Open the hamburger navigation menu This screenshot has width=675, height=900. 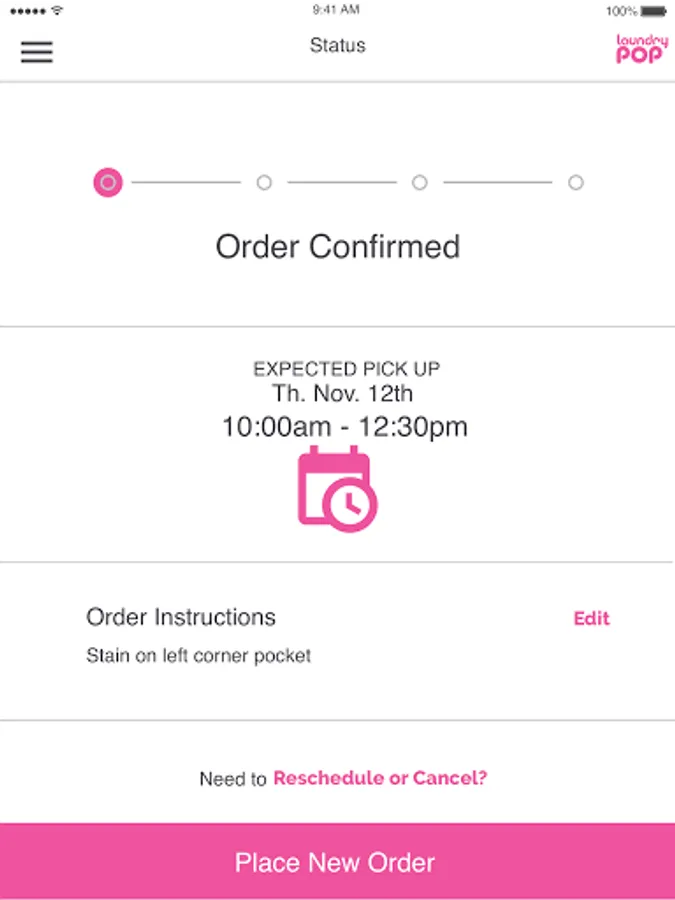(x=37, y=52)
